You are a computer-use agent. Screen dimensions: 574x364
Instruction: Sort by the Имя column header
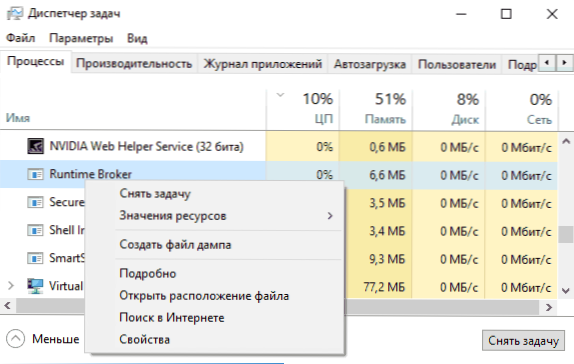[18, 118]
